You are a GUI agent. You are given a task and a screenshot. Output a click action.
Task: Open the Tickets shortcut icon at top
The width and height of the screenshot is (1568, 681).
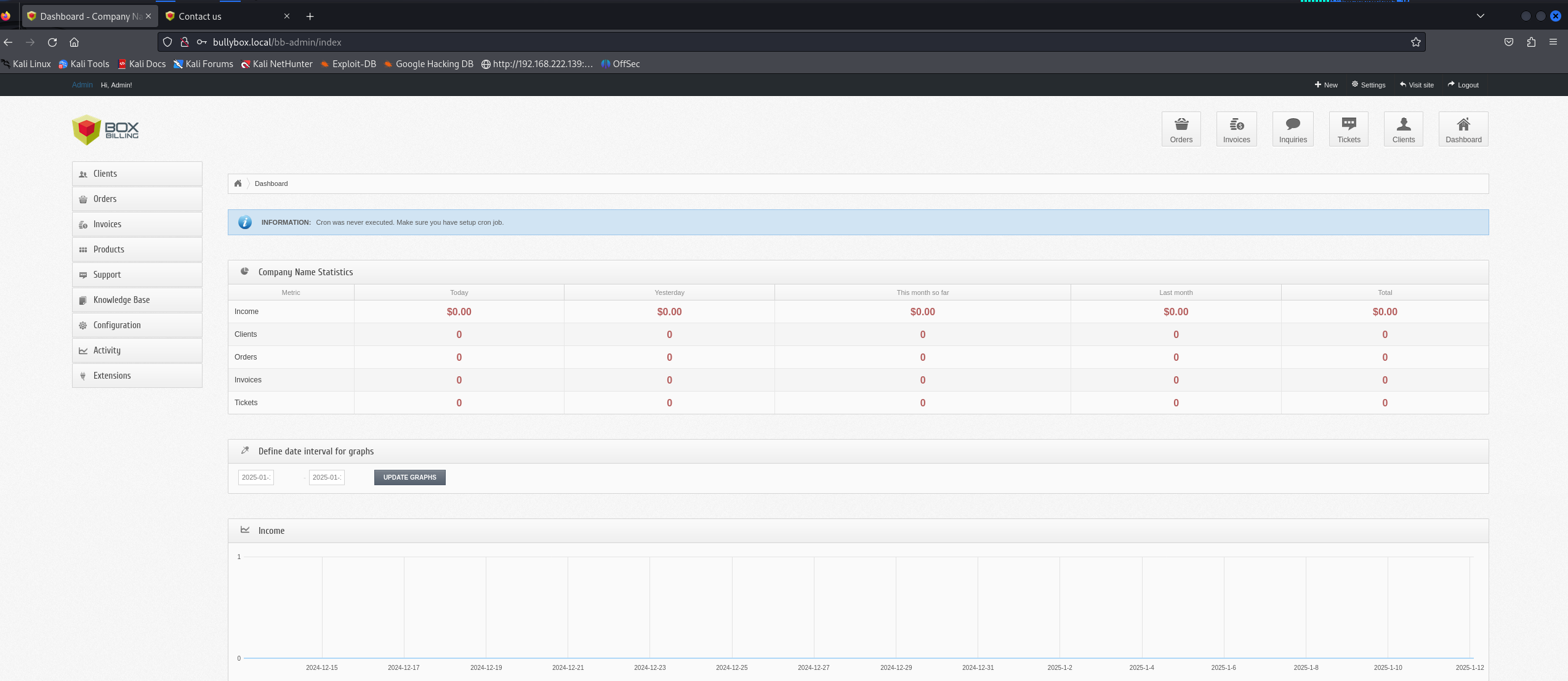tap(1348, 129)
